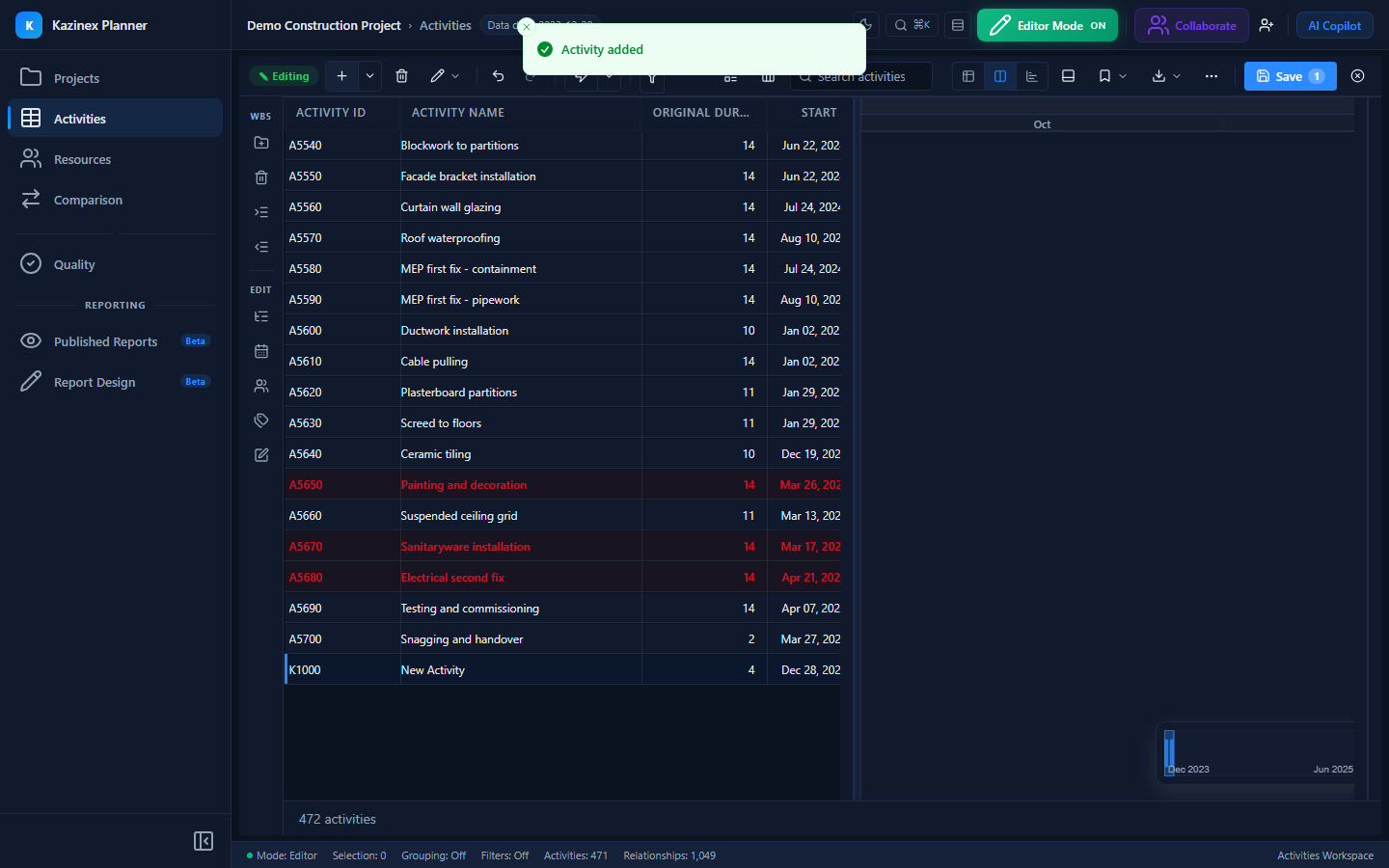Image resolution: width=1389 pixels, height=868 pixels.
Task: Focus the Search activities field
Action: tap(861, 76)
